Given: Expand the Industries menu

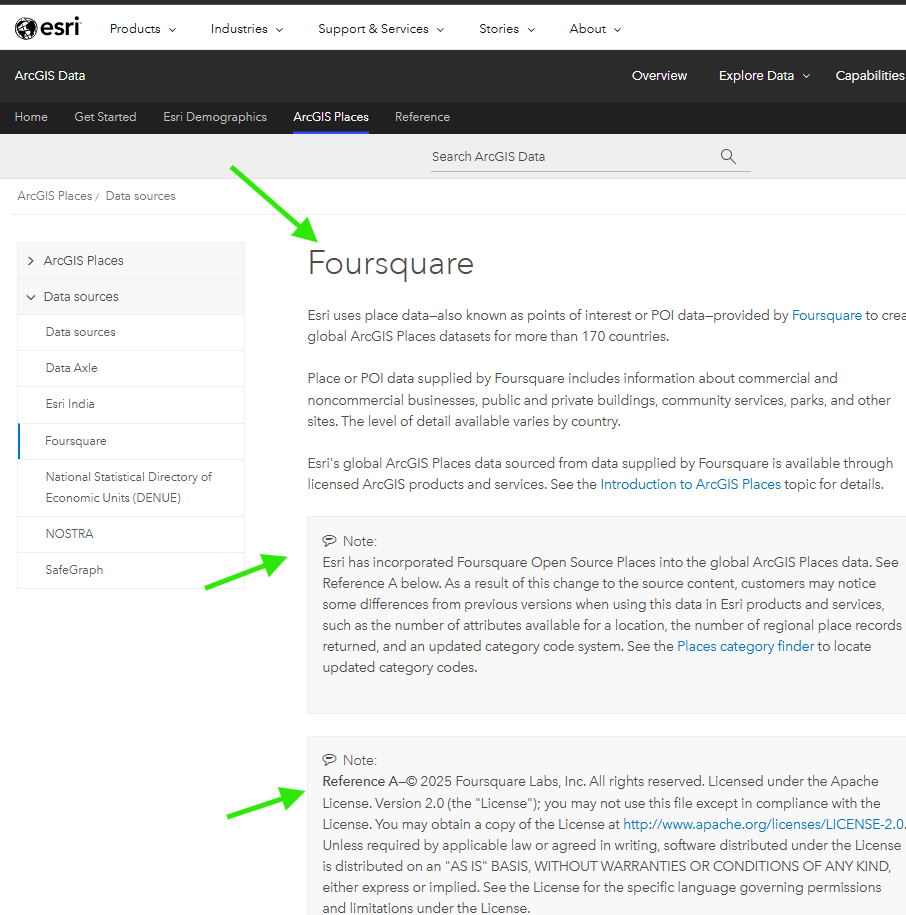Looking at the screenshot, I should point(246,29).
